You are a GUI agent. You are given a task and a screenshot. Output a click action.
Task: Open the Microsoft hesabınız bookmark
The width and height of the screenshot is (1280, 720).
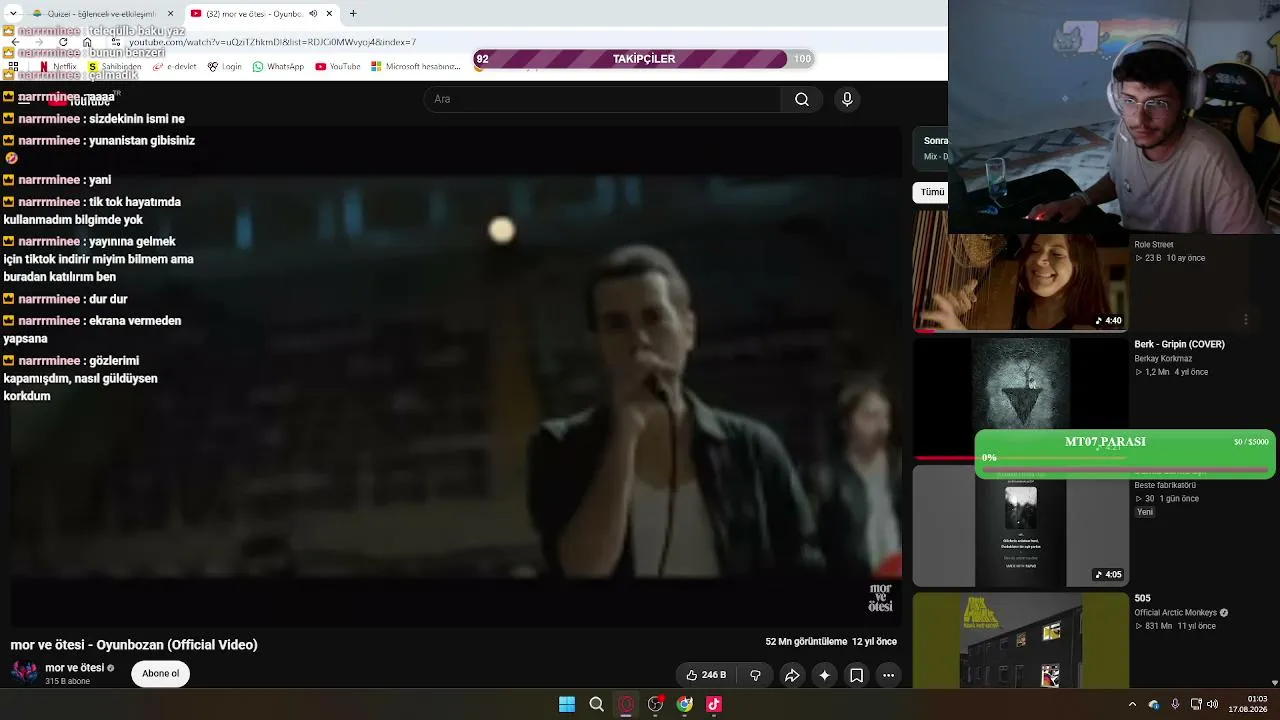click(416, 67)
